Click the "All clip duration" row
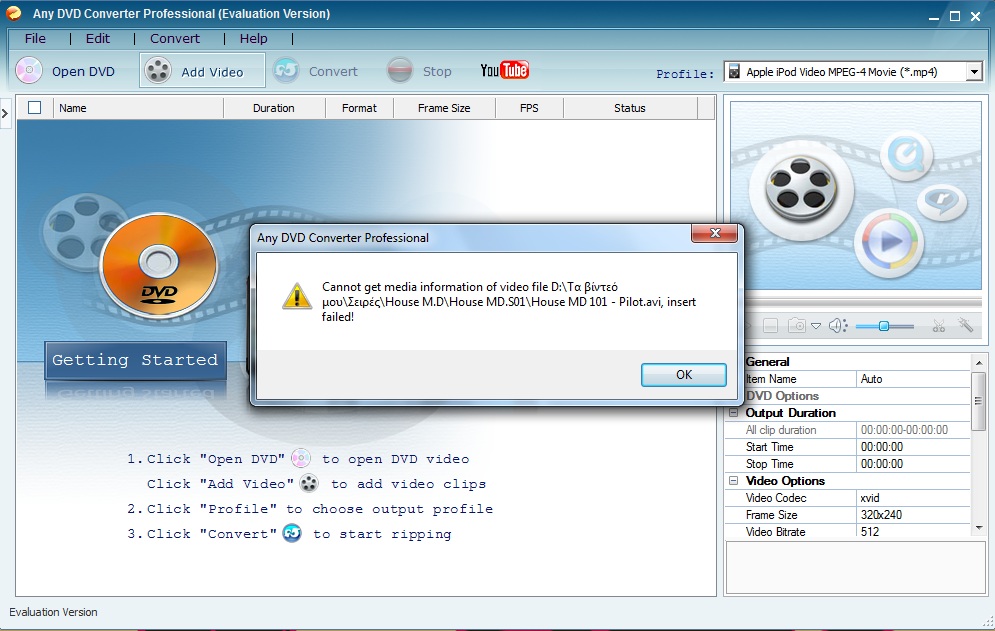Image resolution: width=995 pixels, height=631 pixels. [848, 430]
